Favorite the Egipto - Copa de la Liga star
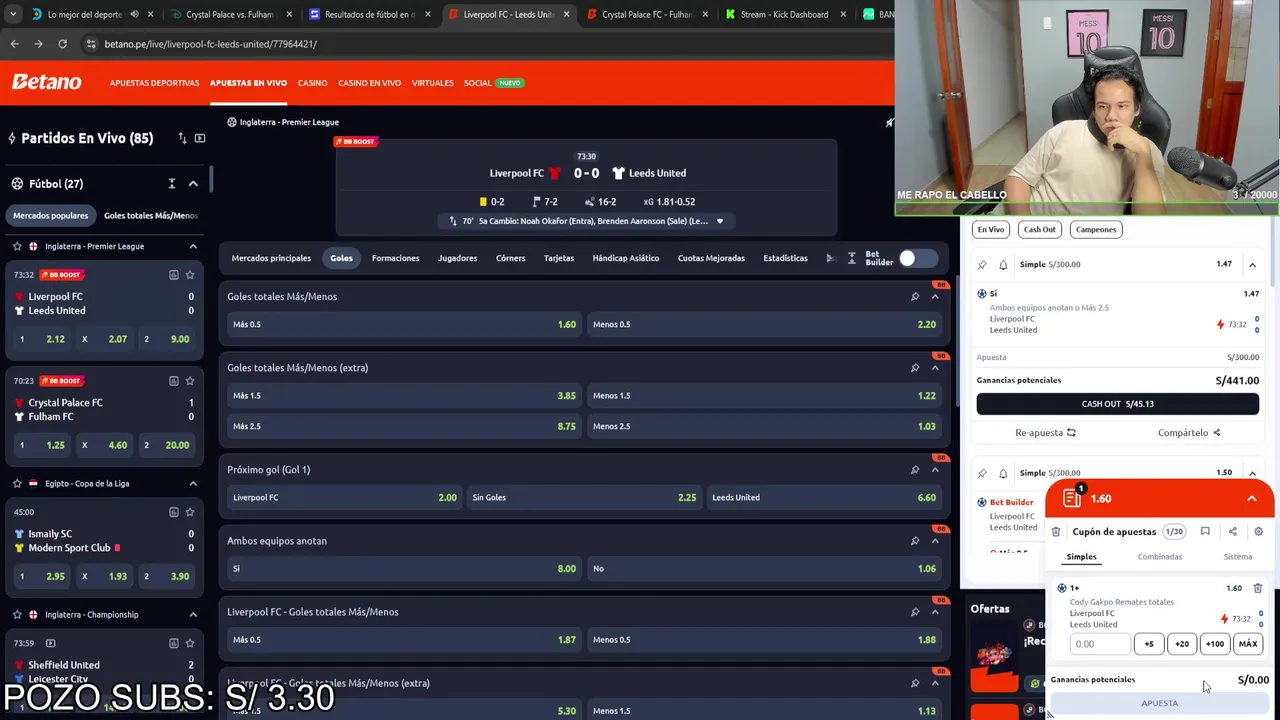Screen dimensions: 1280x720 17,483
